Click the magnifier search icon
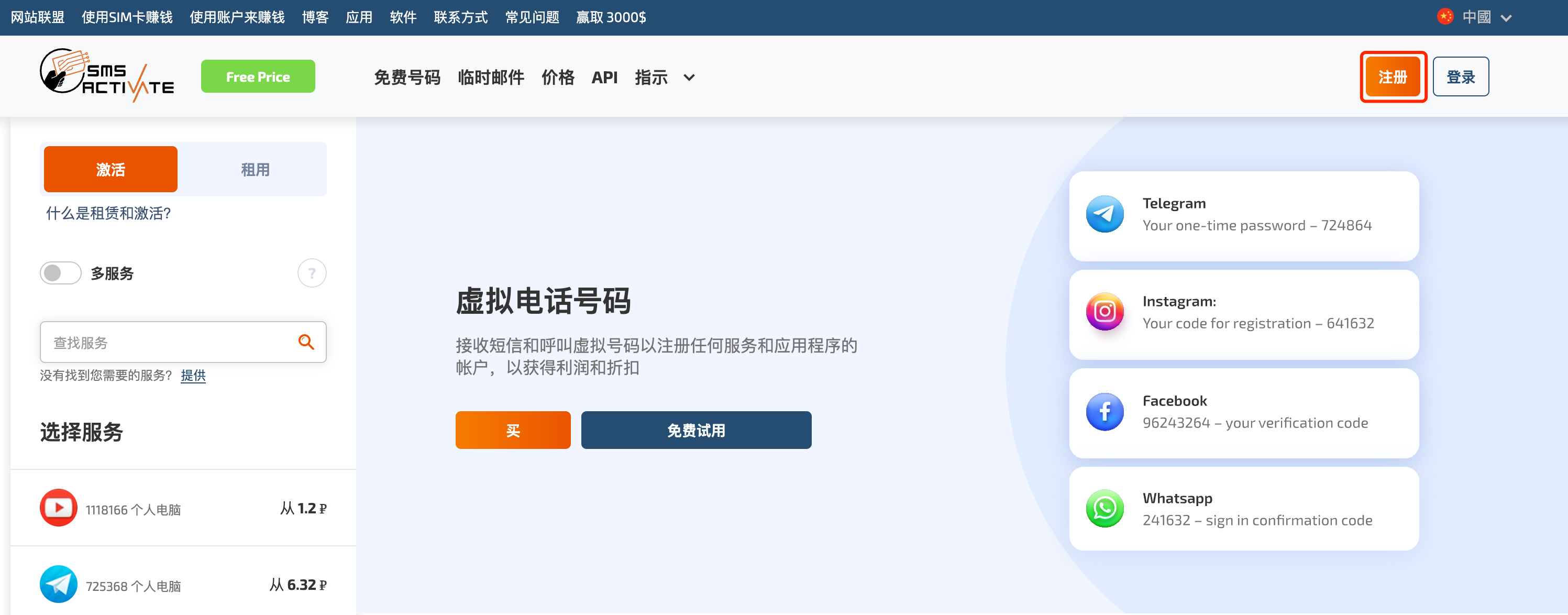This screenshot has width=1568, height=615. pos(306,342)
